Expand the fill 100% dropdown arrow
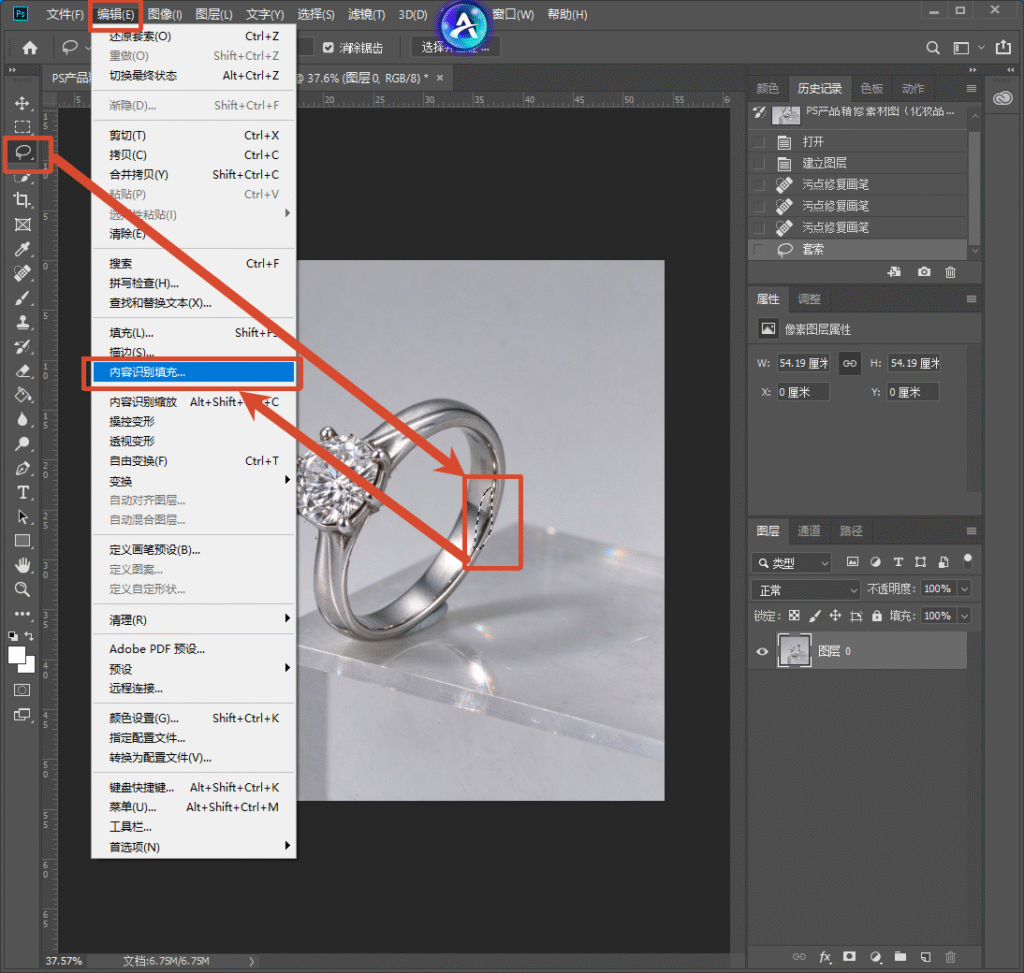Image resolution: width=1024 pixels, height=973 pixels. pos(964,616)
